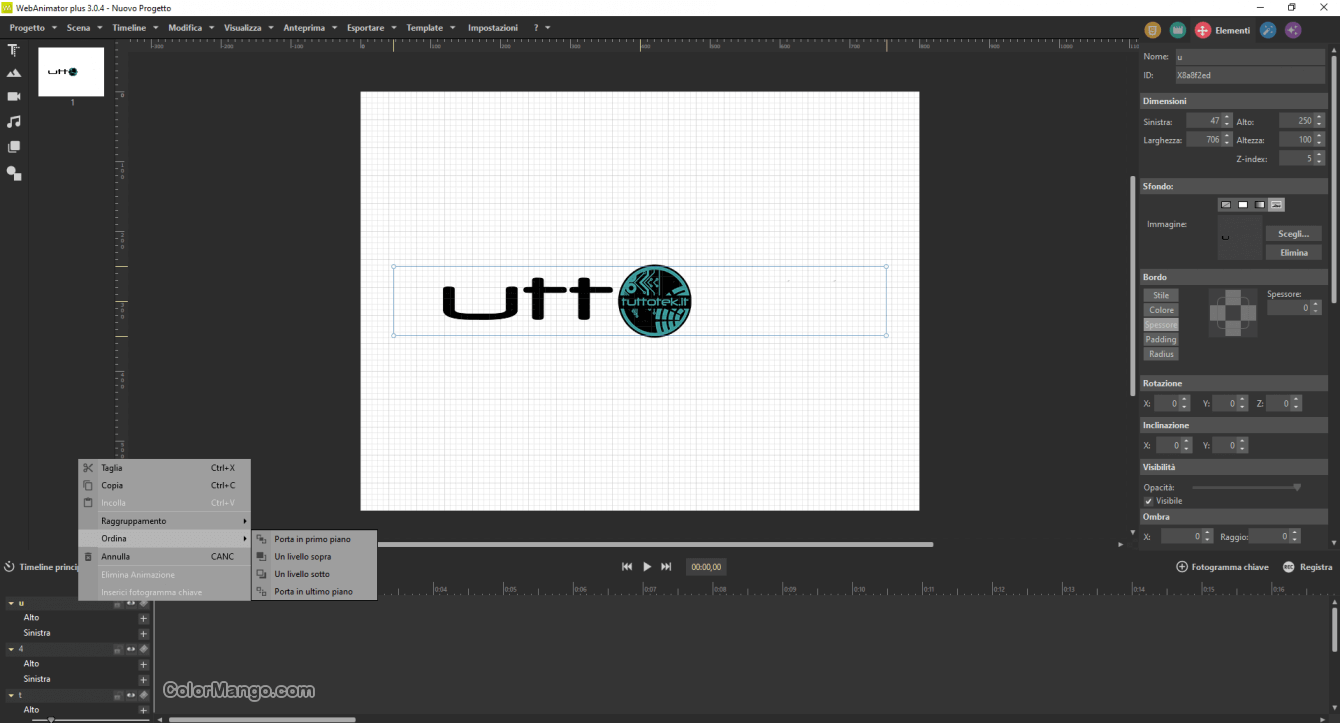The width and height of the screenshot is (1340, 723).
Task: Choose Porta in ultimo piano
Action: tap(315, 592)
